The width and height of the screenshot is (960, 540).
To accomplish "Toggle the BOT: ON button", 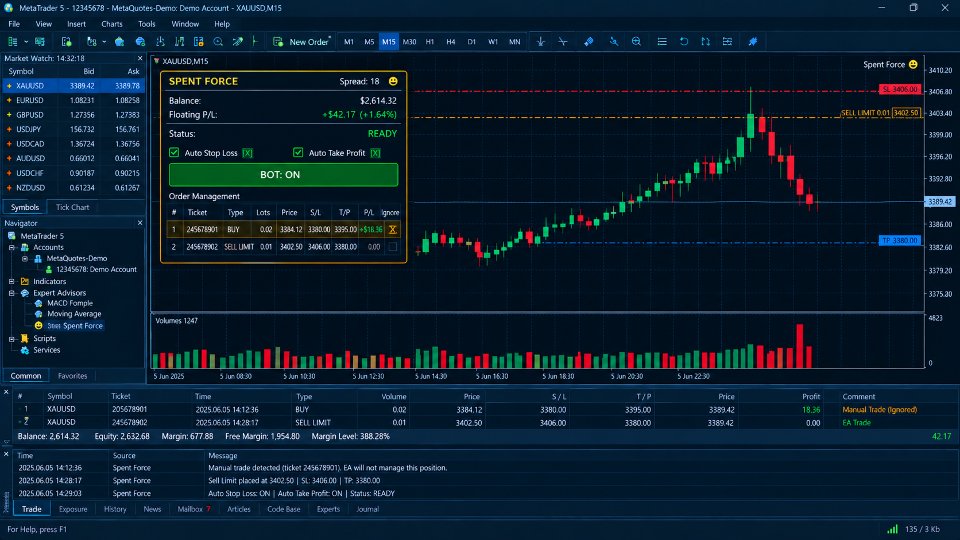I will [283, 174].
